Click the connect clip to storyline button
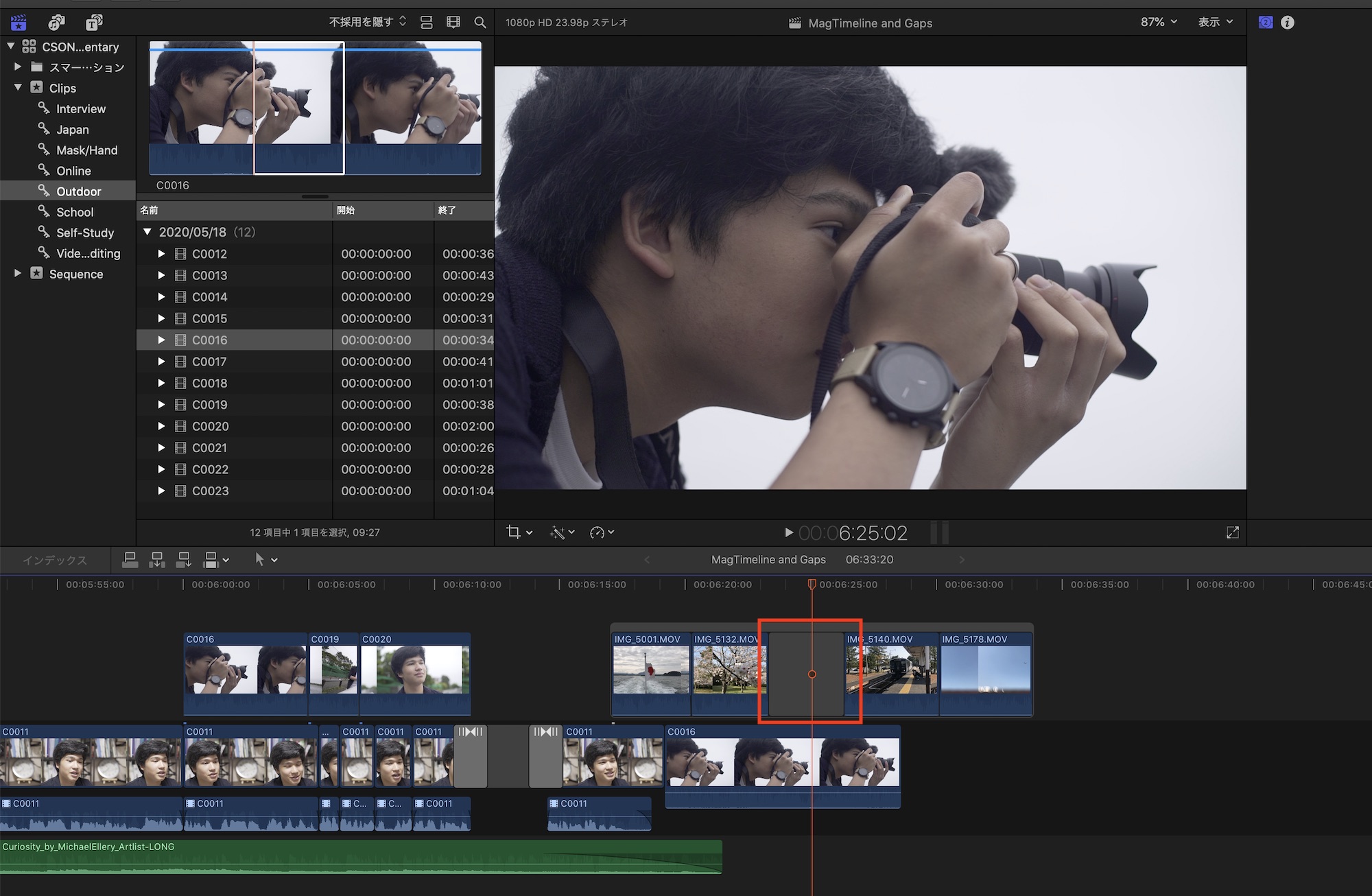 click(x=130, y=560)
